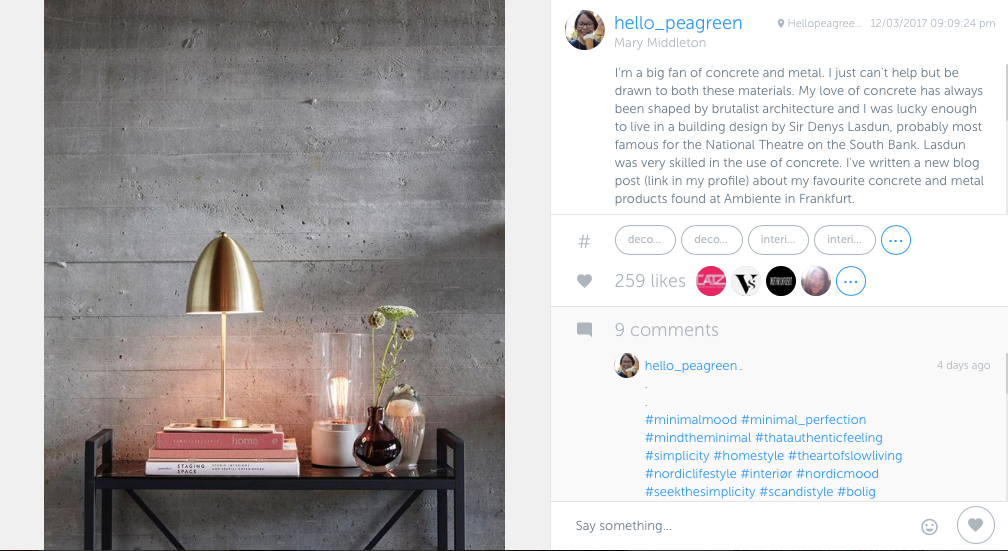Open the black circle liker avatar
This screenshot has width=1008, height=551.
[x=780, y=281]
